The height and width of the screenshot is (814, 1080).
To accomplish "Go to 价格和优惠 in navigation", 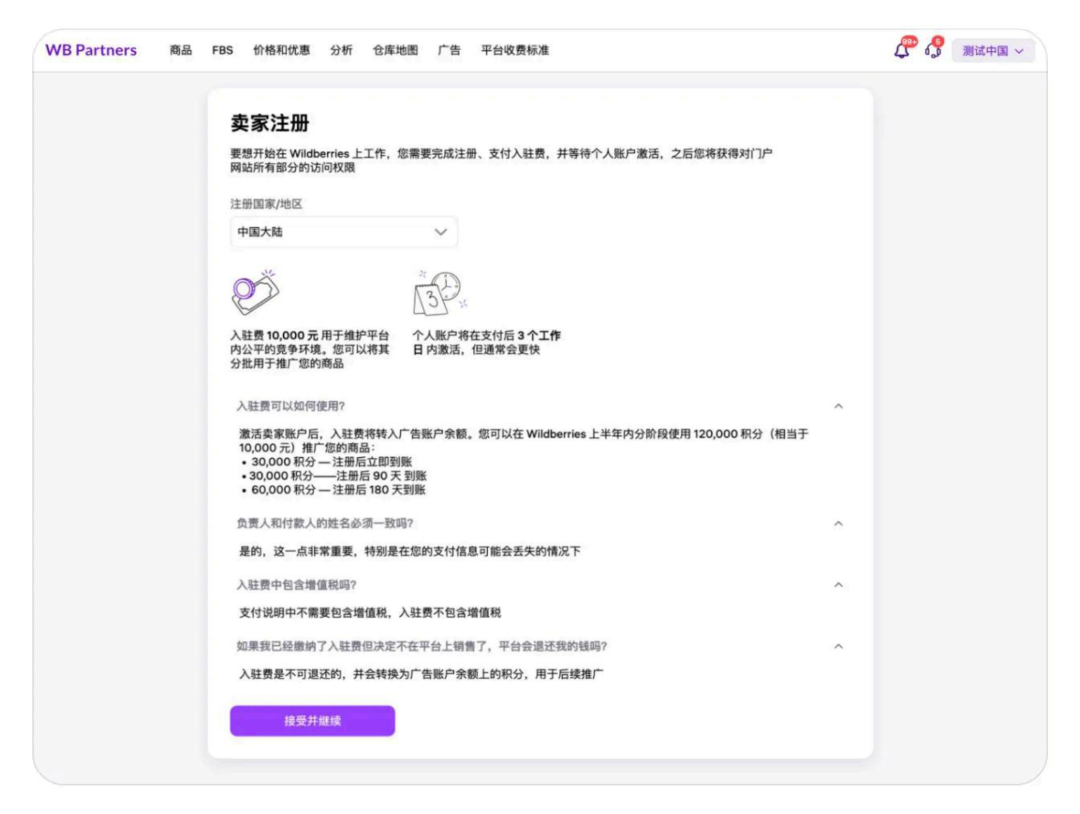I will coord(281,50).
